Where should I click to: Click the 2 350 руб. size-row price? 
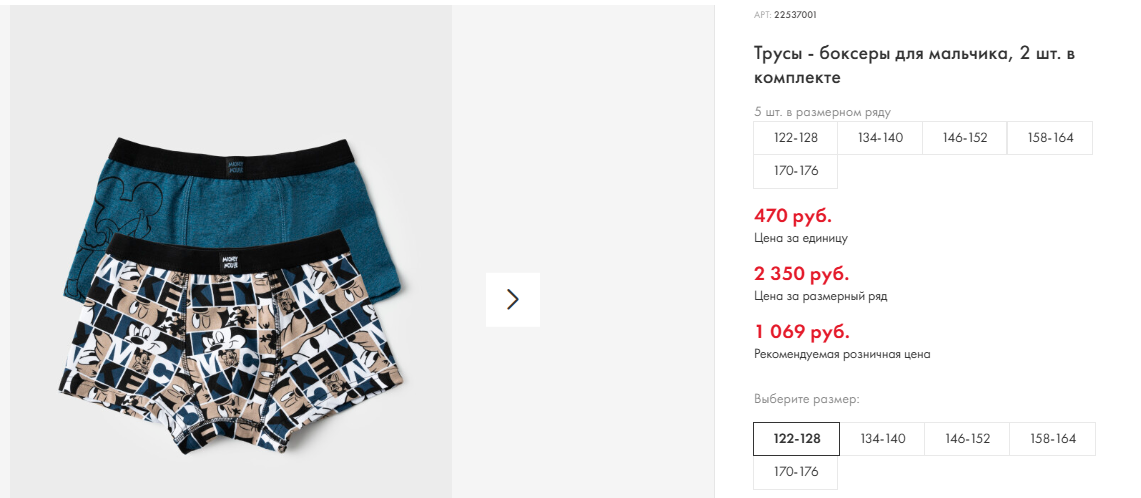[x=802, y=273]
